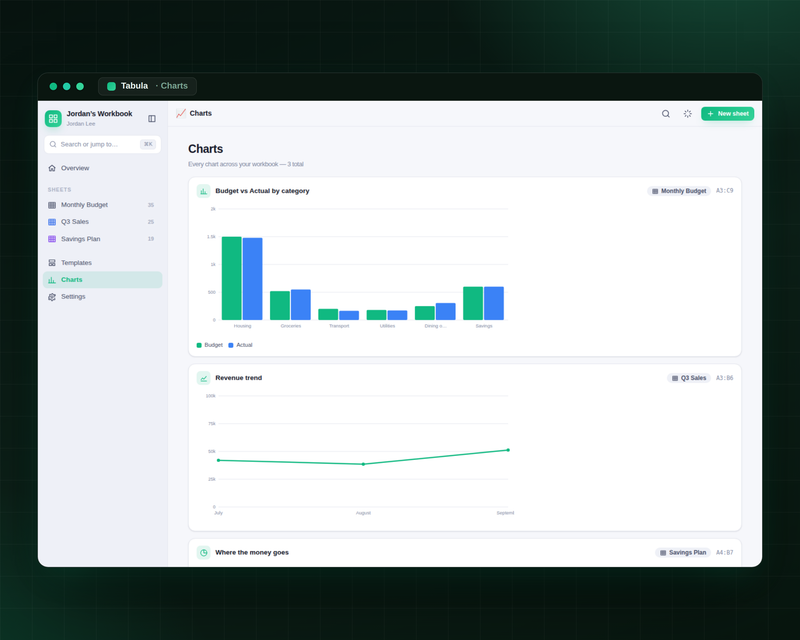The height and width of the screenshot is (640, 800).
Task: Toggle the light/dark theme sun icon
Action: [x=687, y=114]
